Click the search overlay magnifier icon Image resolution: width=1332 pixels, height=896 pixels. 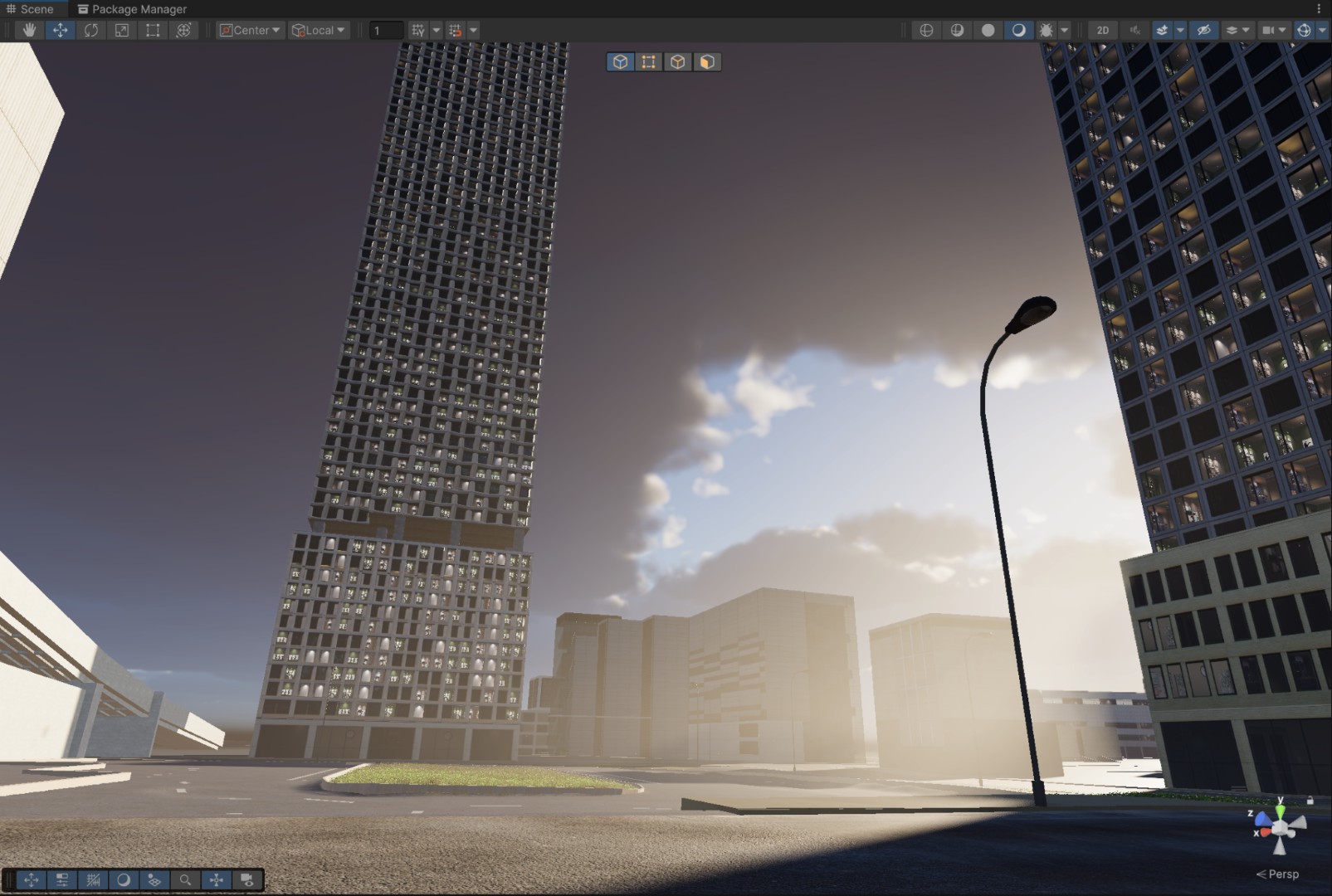pyautogui.click(x=185, y=879)
